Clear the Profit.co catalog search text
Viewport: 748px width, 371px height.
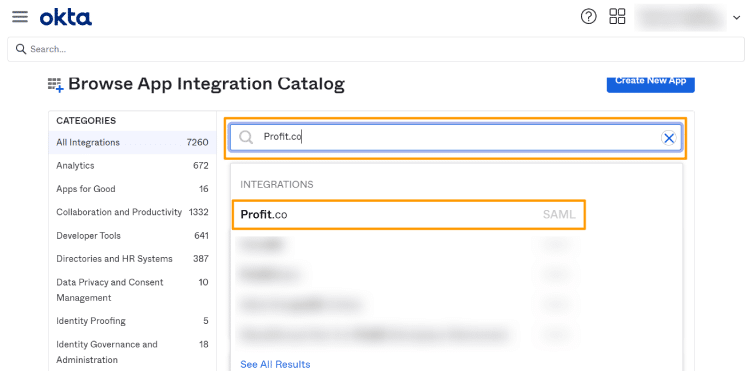tap(669, 138)
